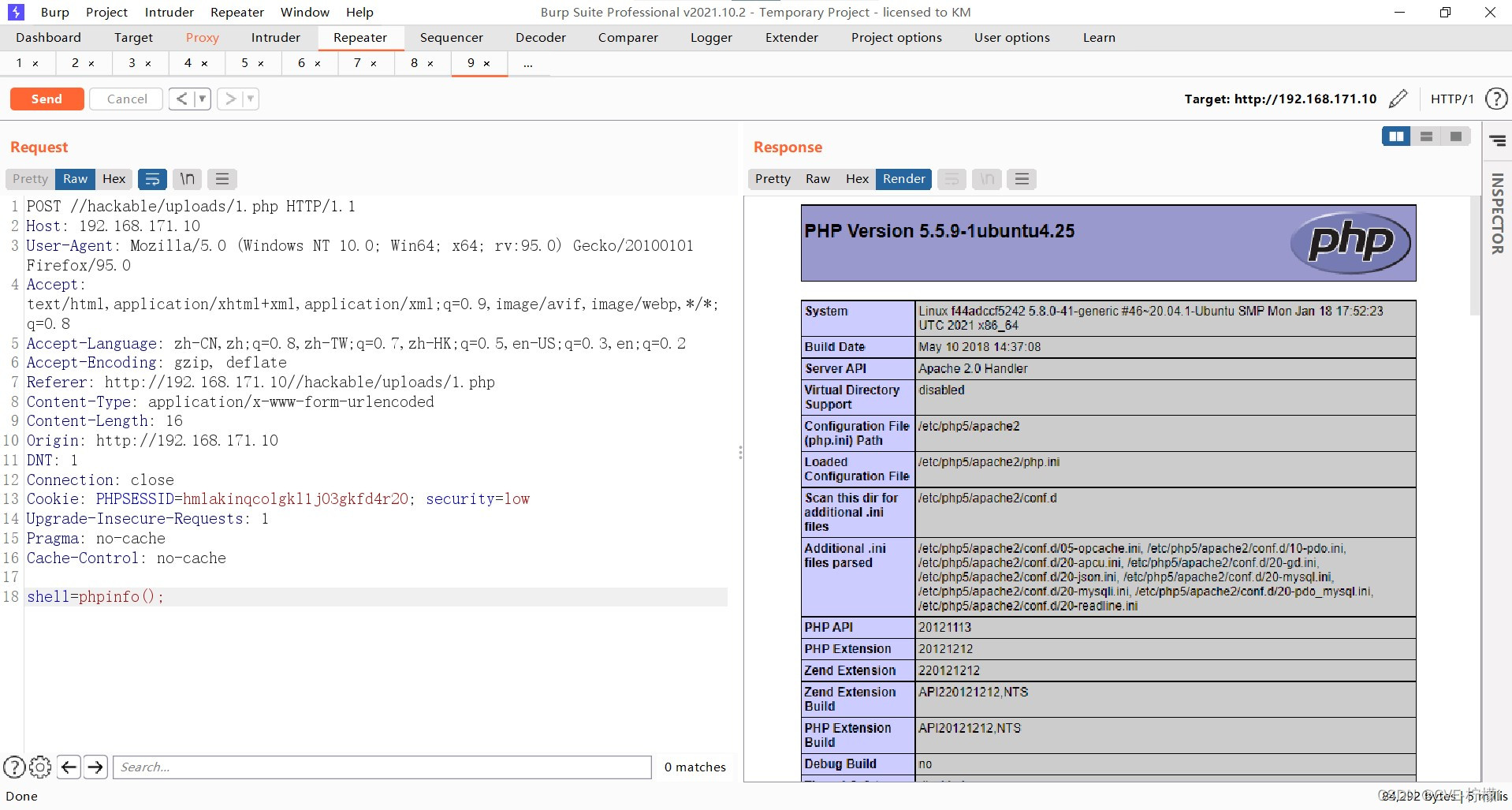Open the Window menu
The height and width of the screenshot is (810, 1512).
tap(305, 12)
